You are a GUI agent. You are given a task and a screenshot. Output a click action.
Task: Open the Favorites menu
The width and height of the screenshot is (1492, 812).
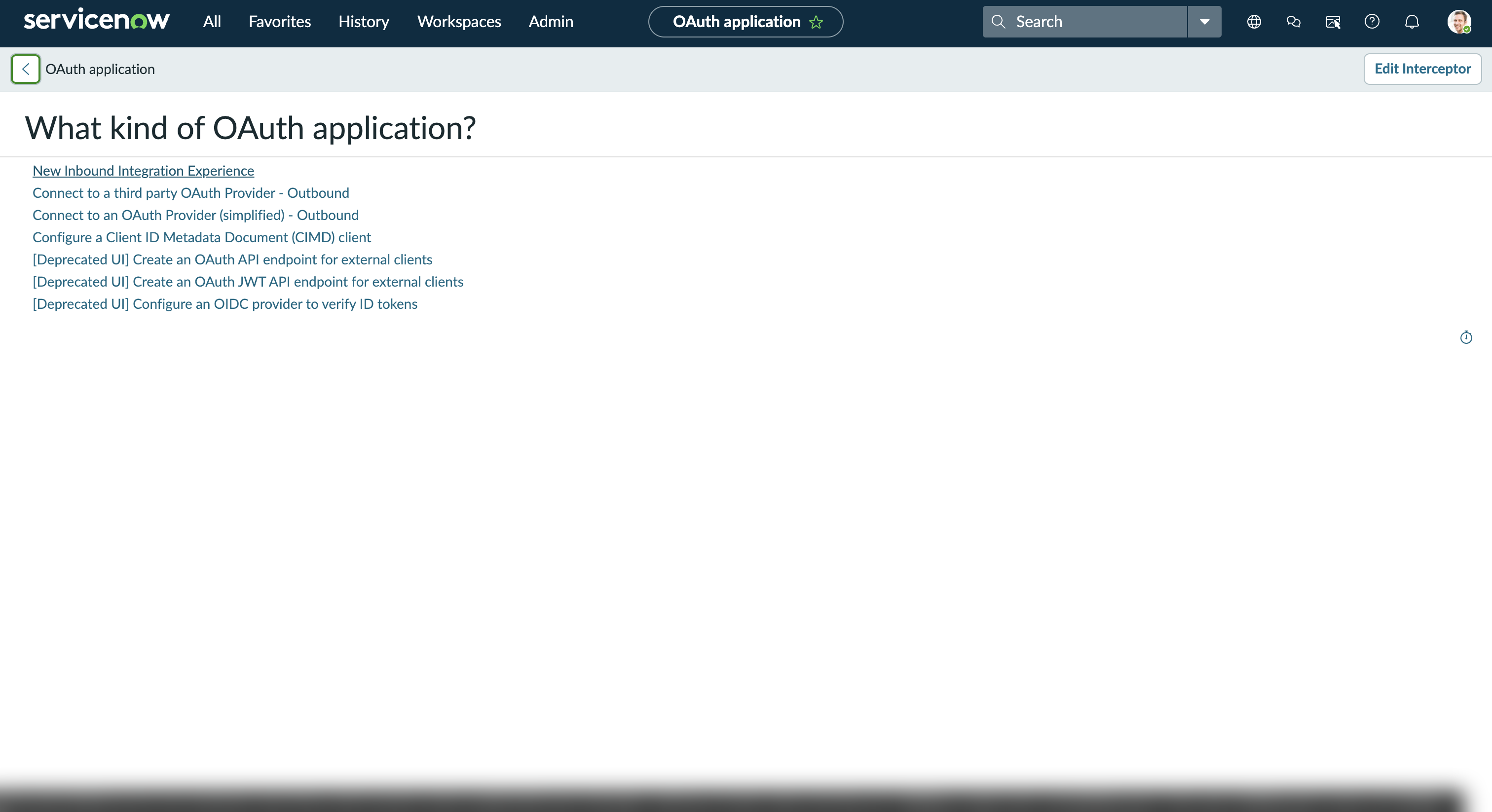280,21
